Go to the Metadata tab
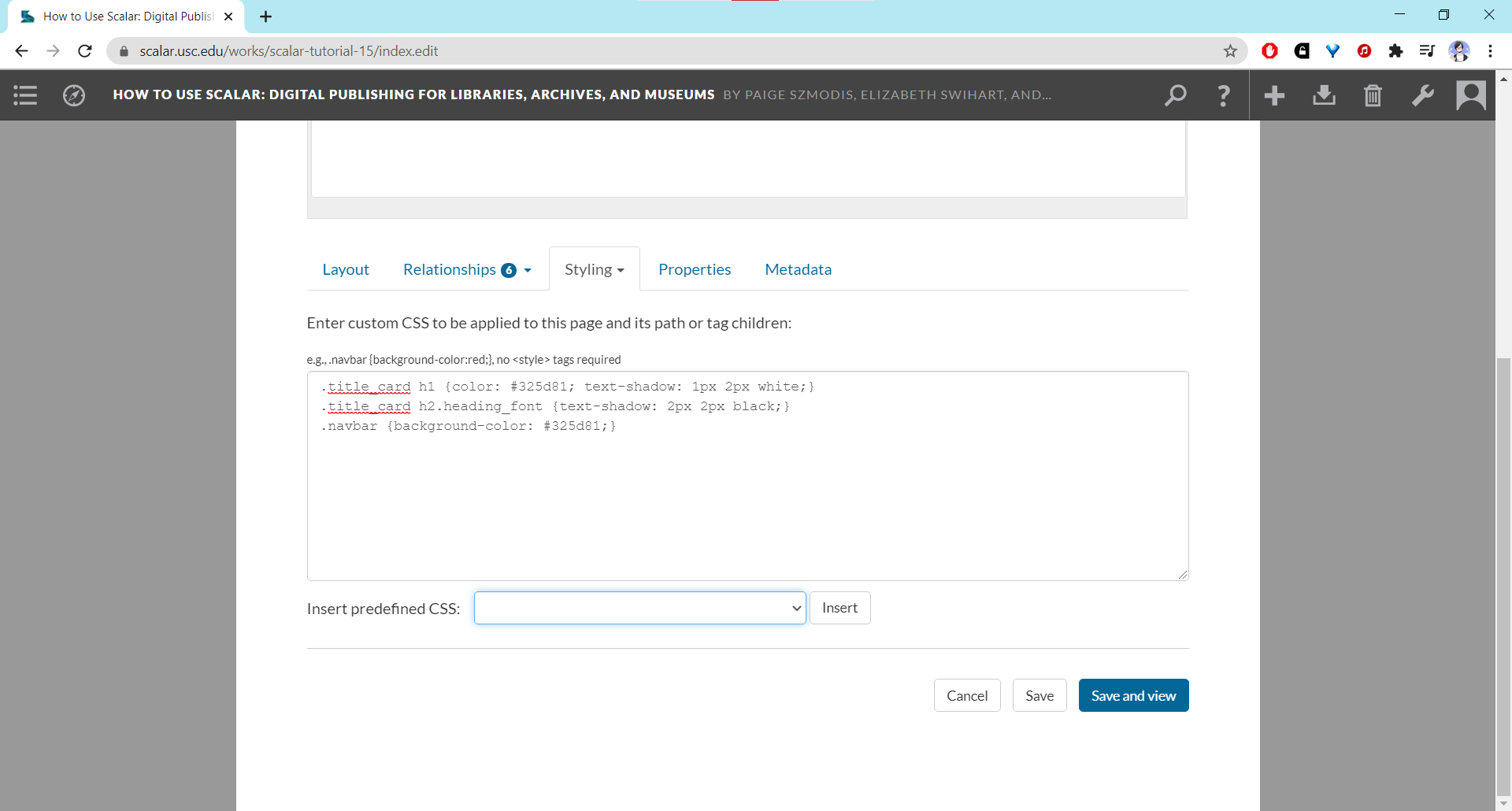1512x811 pixels. (798, 269)
